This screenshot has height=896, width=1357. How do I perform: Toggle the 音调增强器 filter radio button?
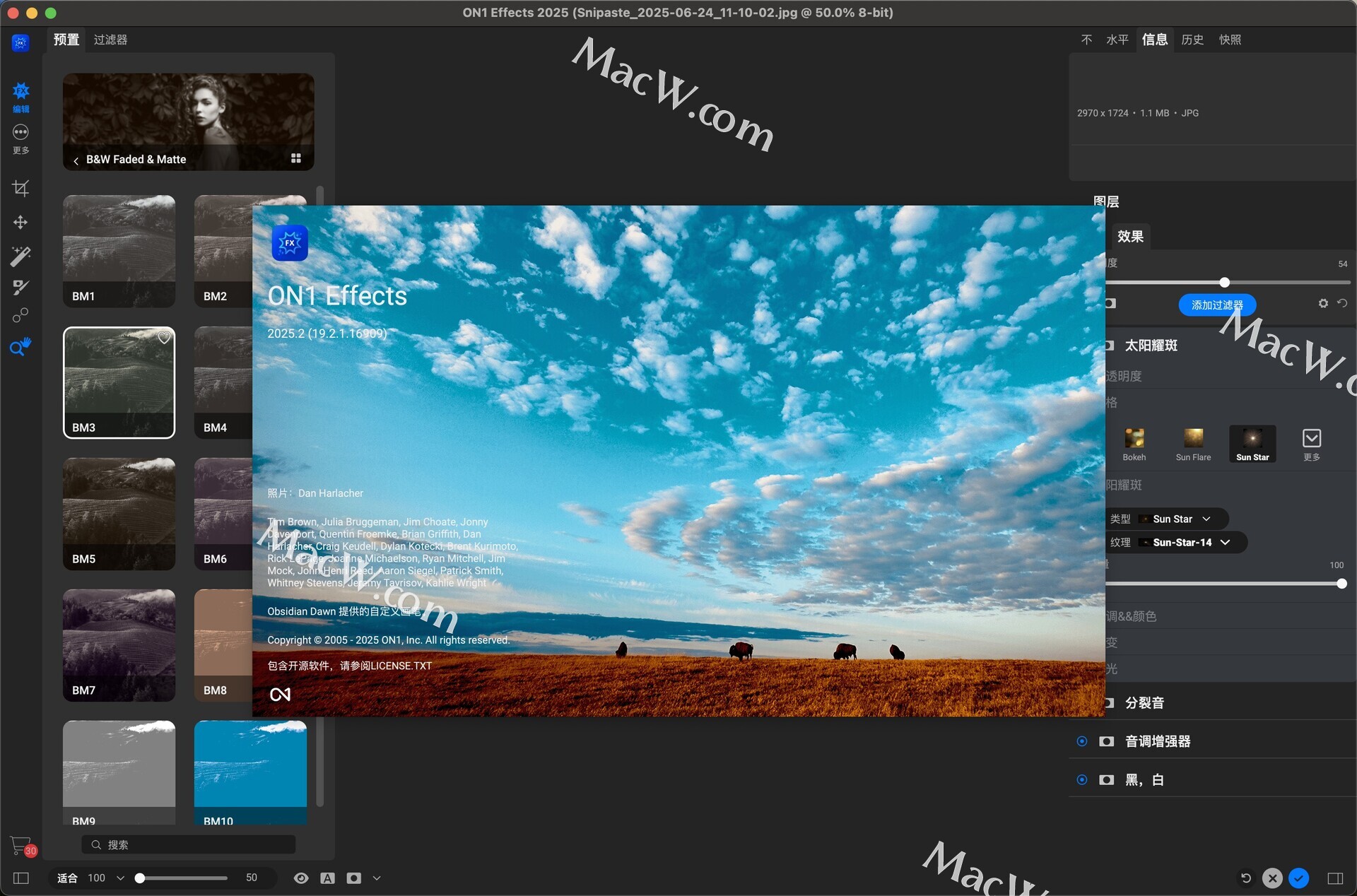tap(1082, 741)
